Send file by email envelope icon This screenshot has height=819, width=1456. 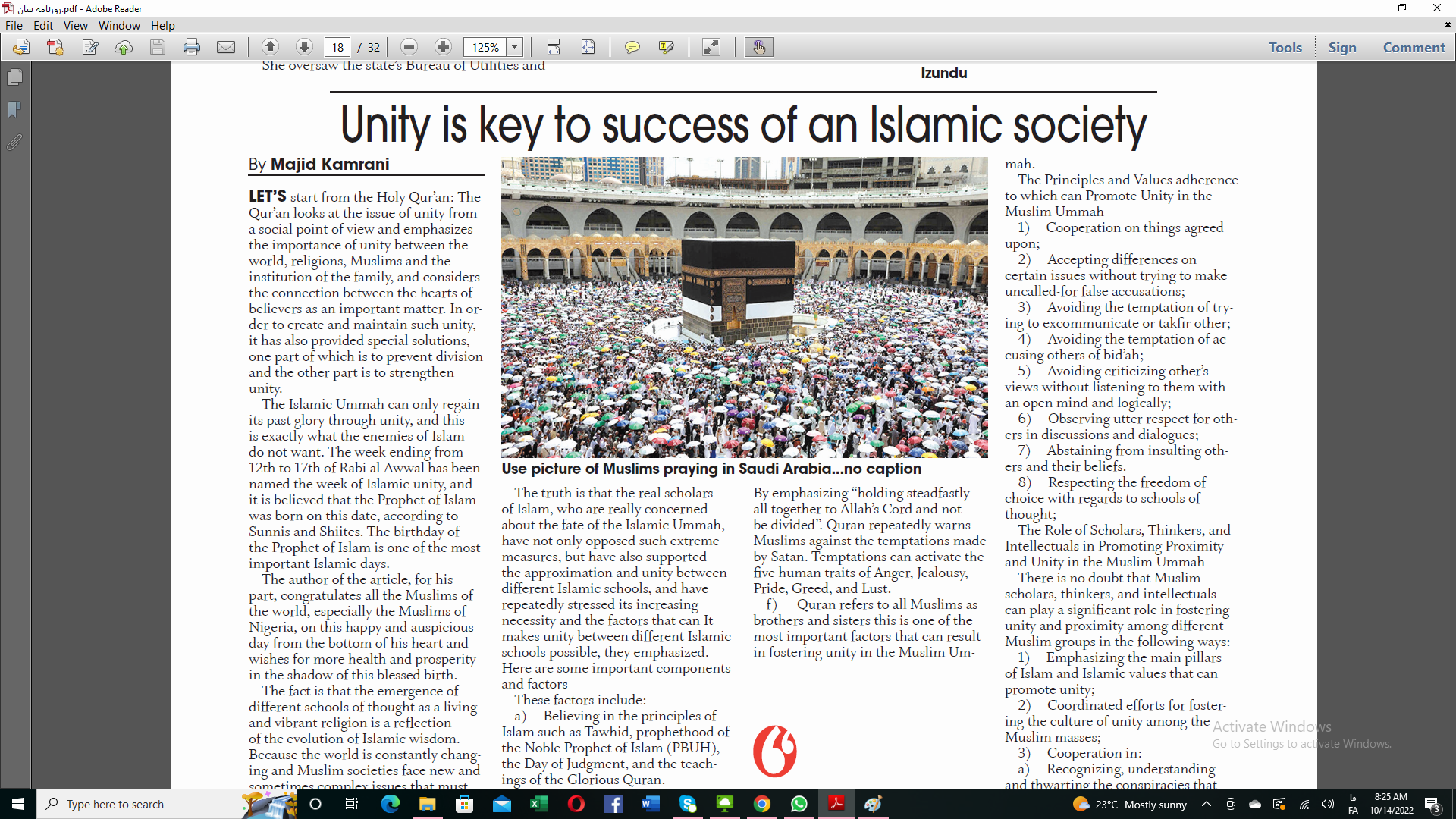coord(226,47)
